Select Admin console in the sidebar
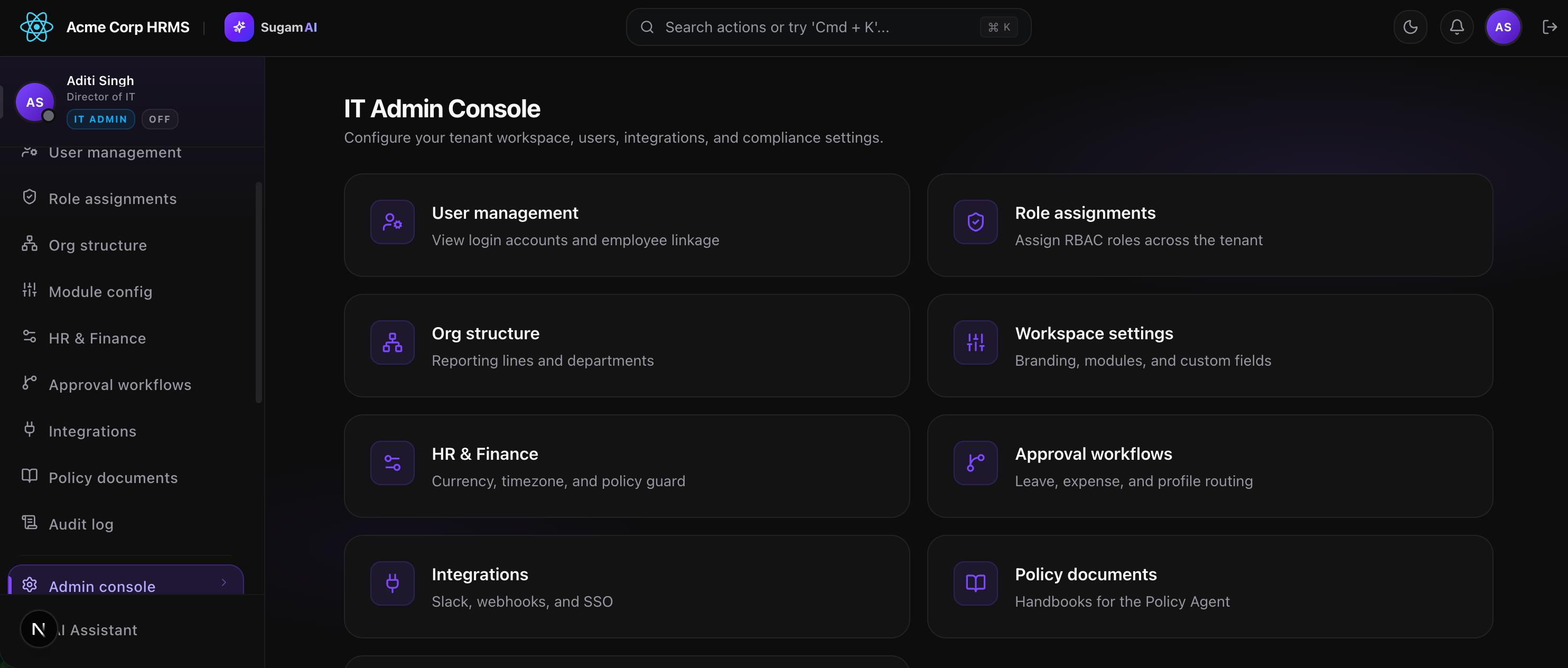 pyautogui.click(x=125, y=581)
